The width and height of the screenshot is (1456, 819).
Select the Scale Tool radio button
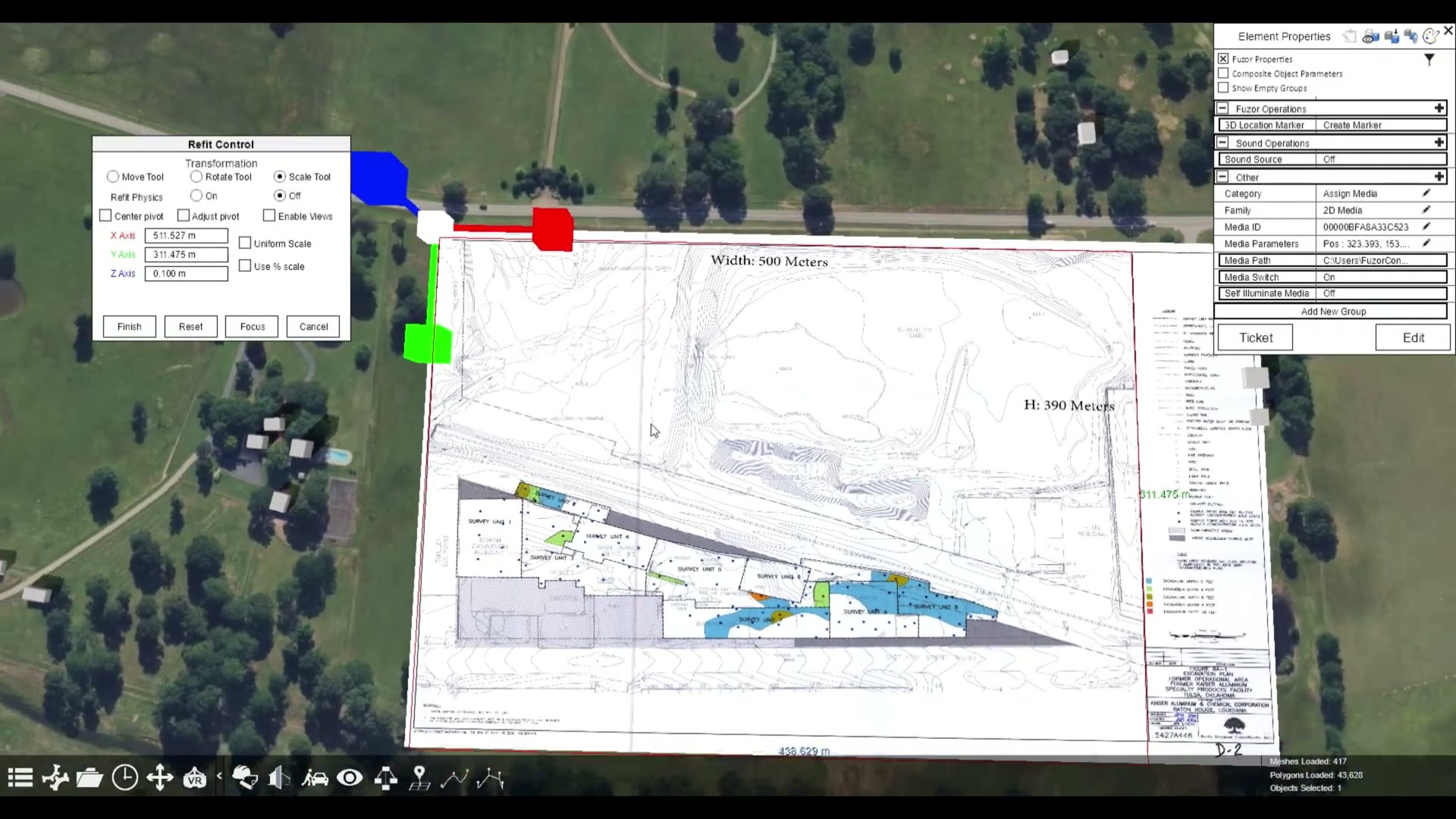pos(280,177)
